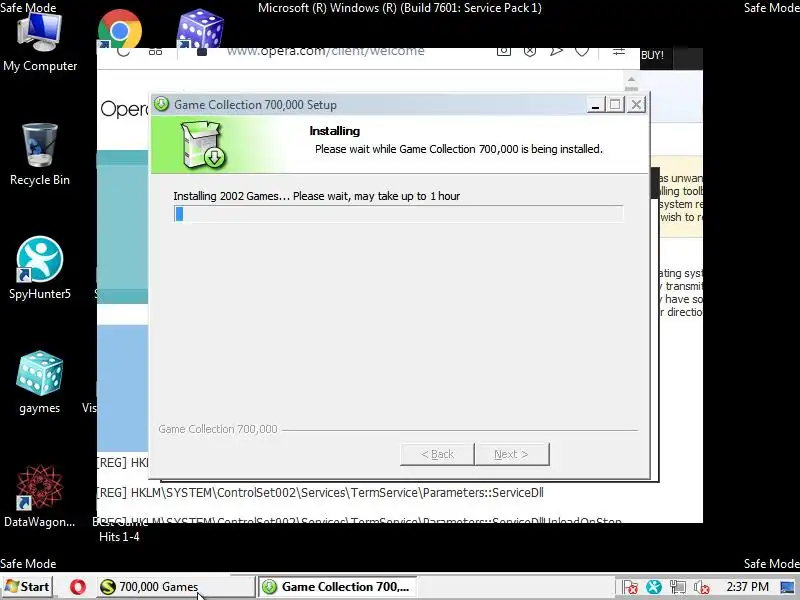This screenshot has width=800, height=600.
Task: Click Opera heart bookmark icon
Action: coord(582,51)
